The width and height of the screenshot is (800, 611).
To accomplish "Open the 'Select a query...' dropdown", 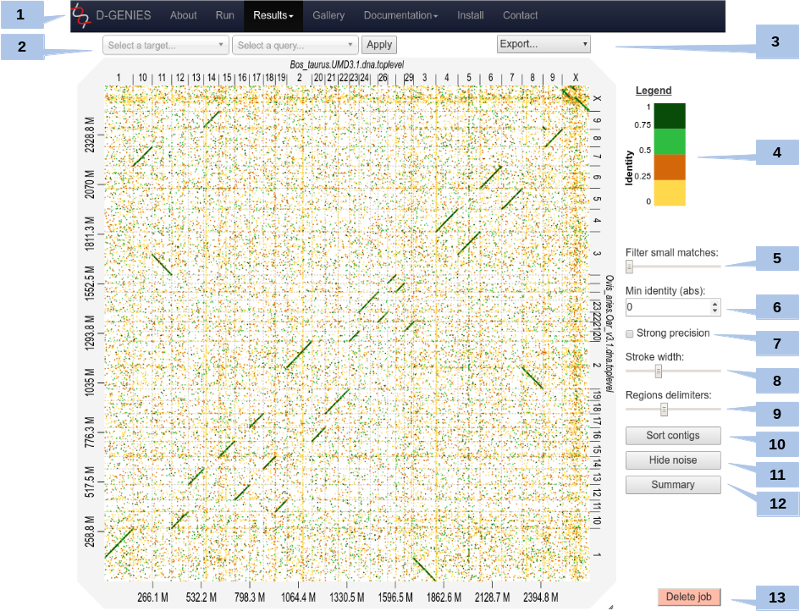I will point(293,44).
